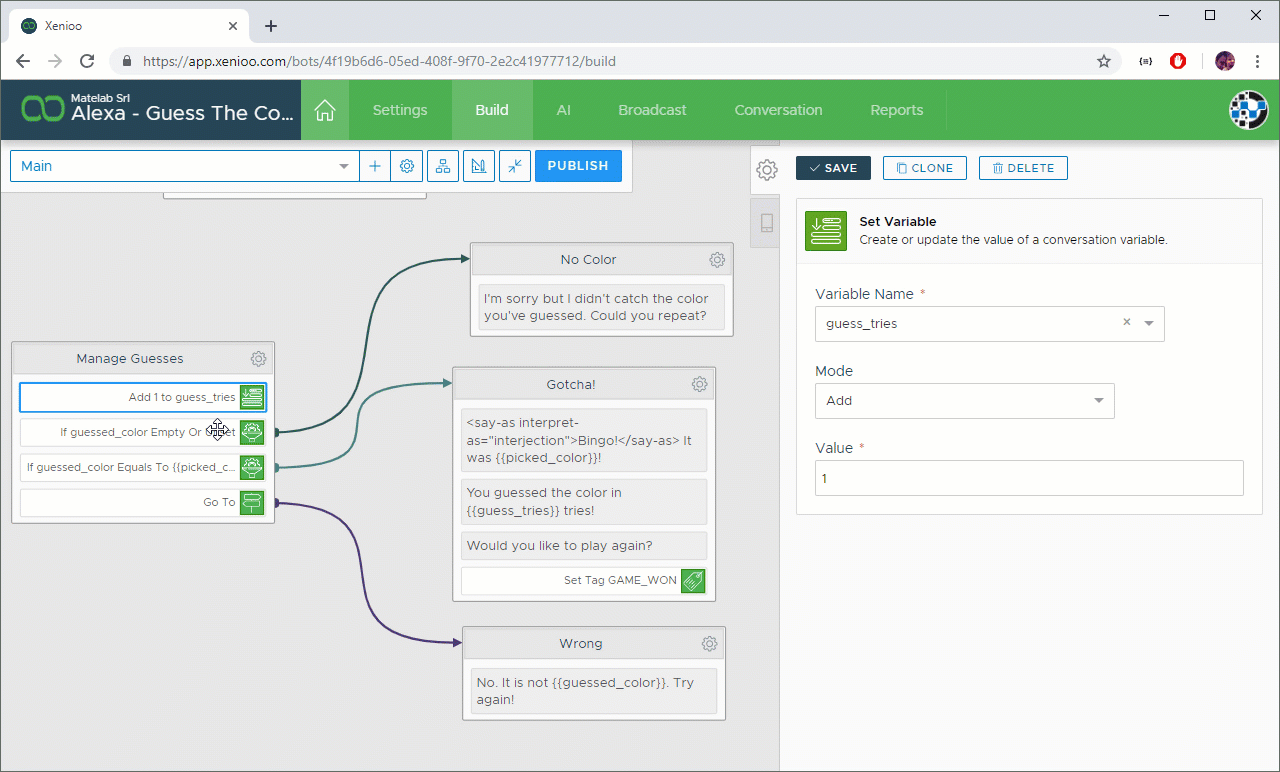This screenshot has width=1280, height=772.
Task: Click the Bingo interjection message
Action: click(584, 440)
